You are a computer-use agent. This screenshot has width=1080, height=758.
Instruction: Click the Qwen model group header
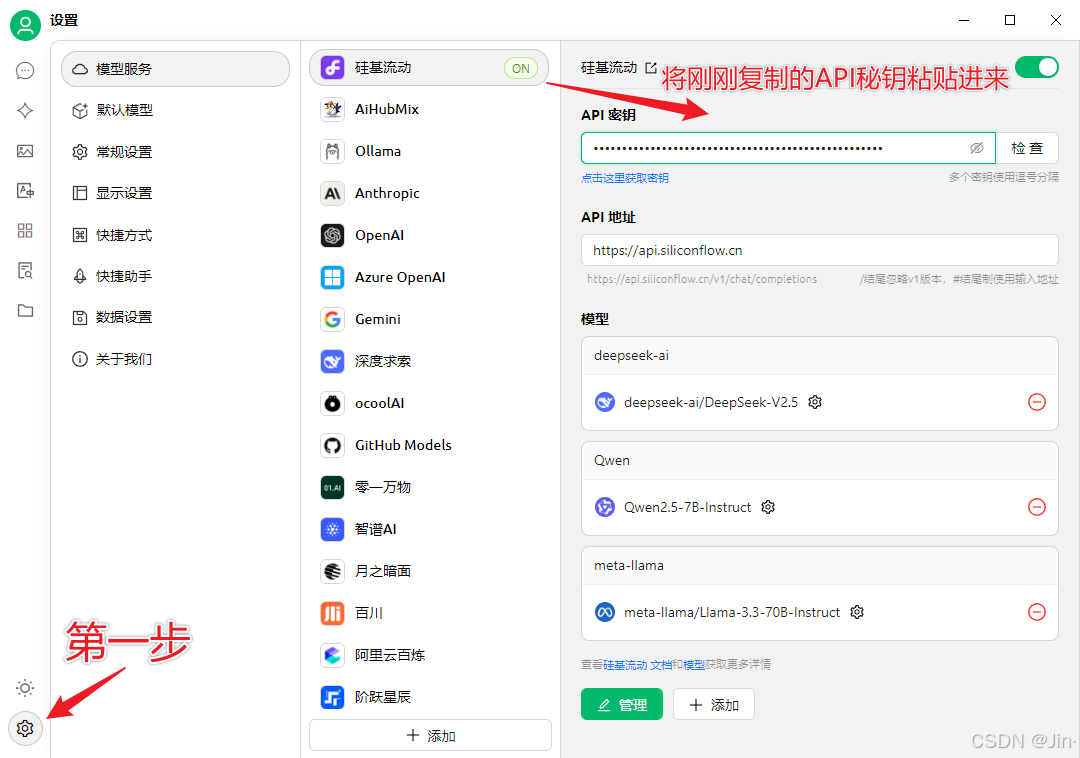820,461
